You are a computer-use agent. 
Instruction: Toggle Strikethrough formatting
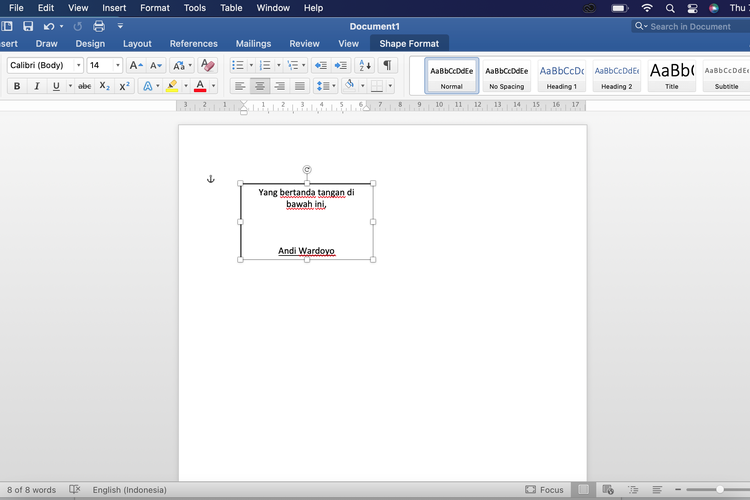click(x=84, y=87)
